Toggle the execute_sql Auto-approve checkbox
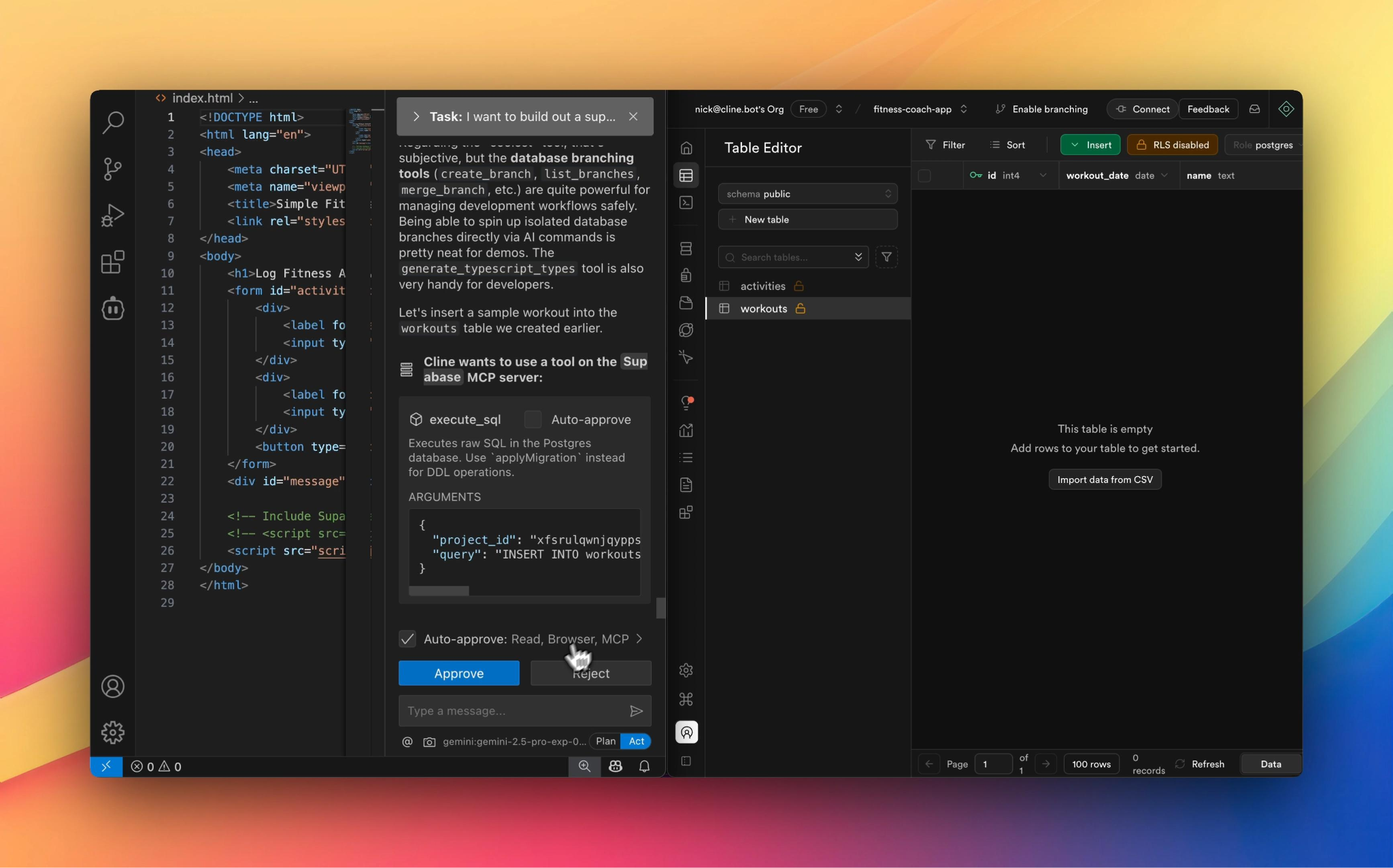 (533, 420)
